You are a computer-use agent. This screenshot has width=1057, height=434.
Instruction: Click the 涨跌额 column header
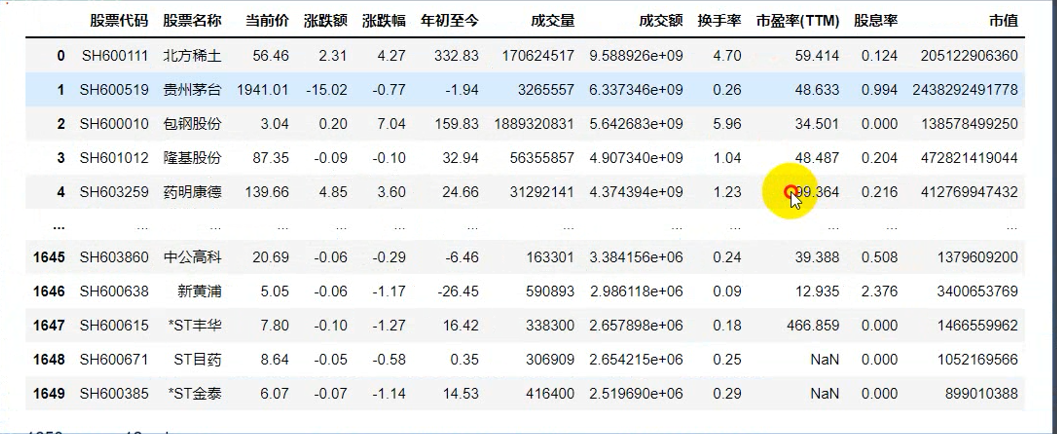[325, 21]
